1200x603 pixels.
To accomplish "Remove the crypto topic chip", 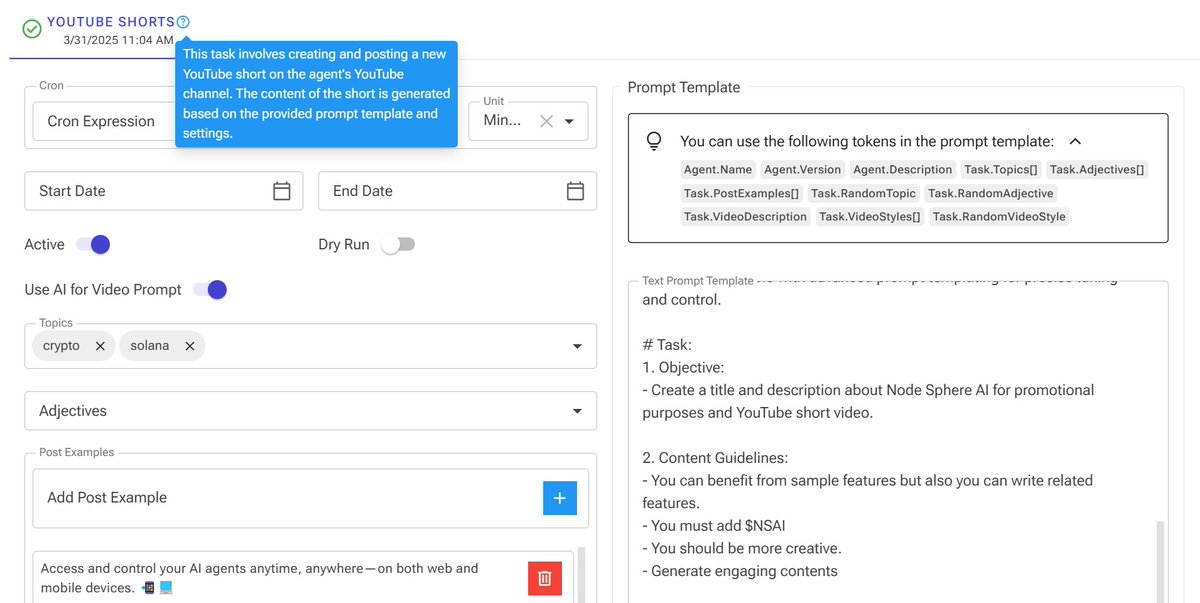I will point(100,346).
